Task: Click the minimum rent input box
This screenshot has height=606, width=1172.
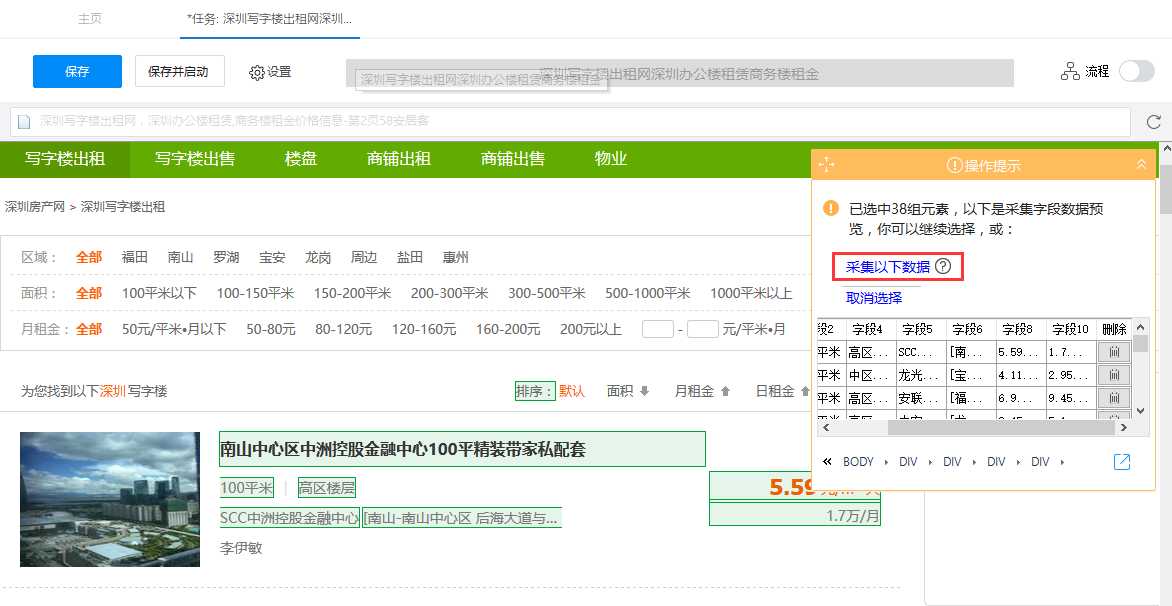Action: 658,329
